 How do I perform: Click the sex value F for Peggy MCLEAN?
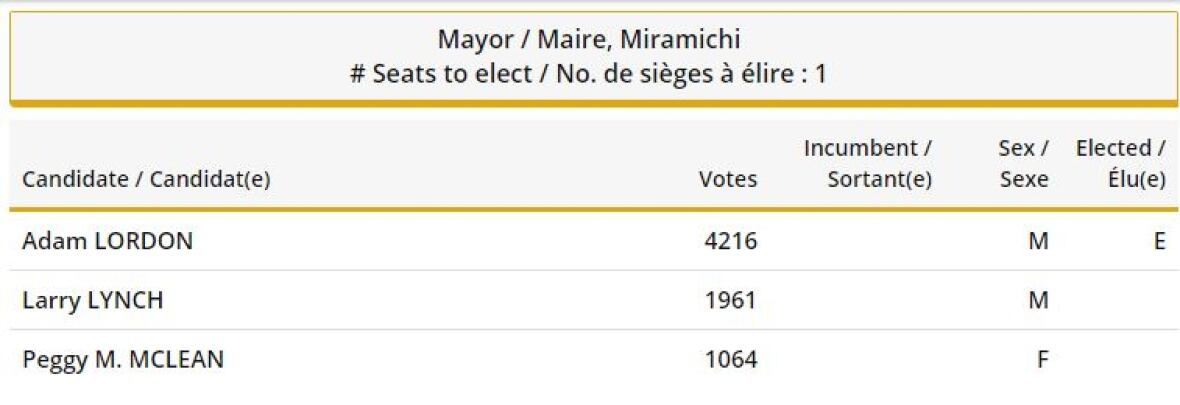point(1042,359)
